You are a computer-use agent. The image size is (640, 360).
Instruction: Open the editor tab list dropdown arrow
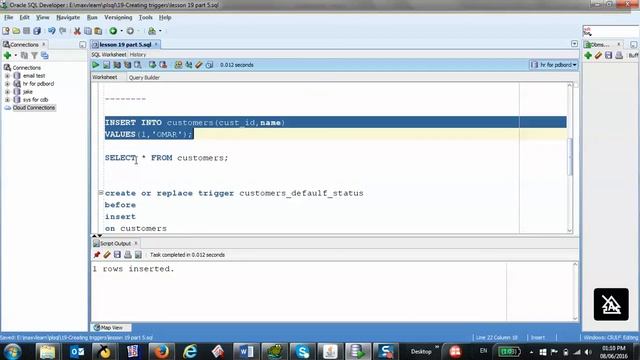[574, 44]
